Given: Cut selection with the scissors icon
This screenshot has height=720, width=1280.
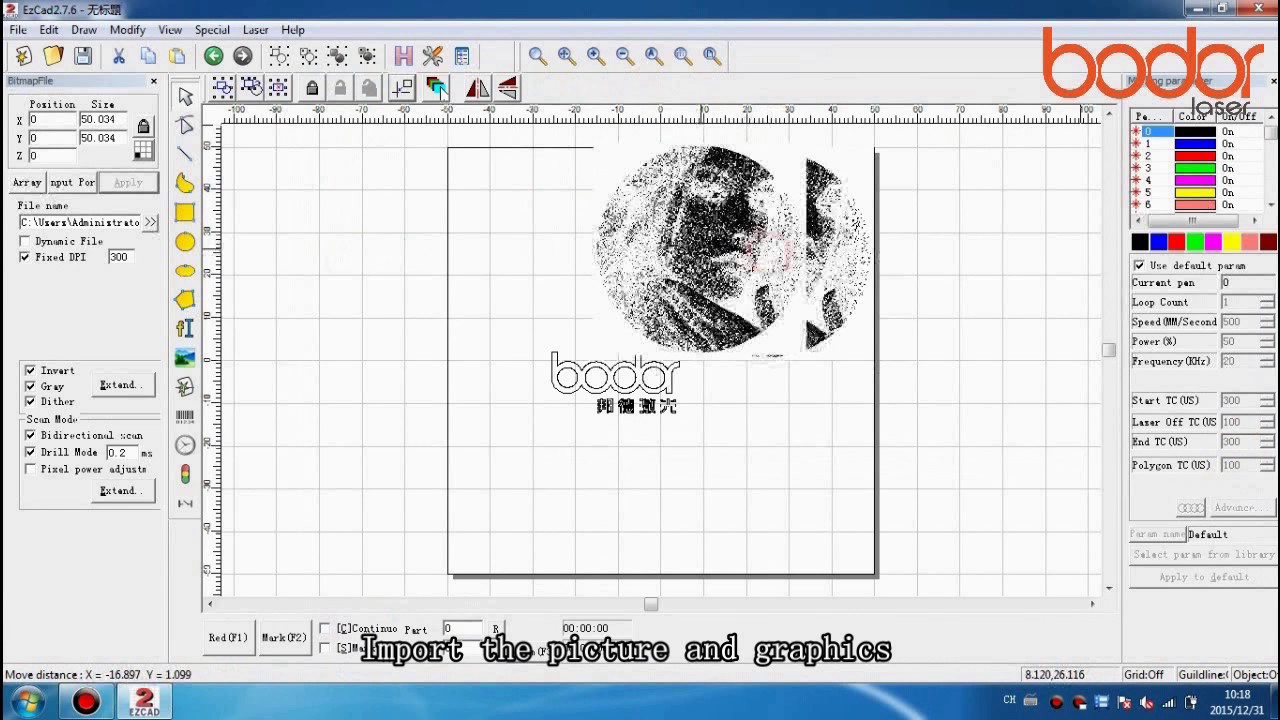Looking at the screenshot, I should click(118, 56).
